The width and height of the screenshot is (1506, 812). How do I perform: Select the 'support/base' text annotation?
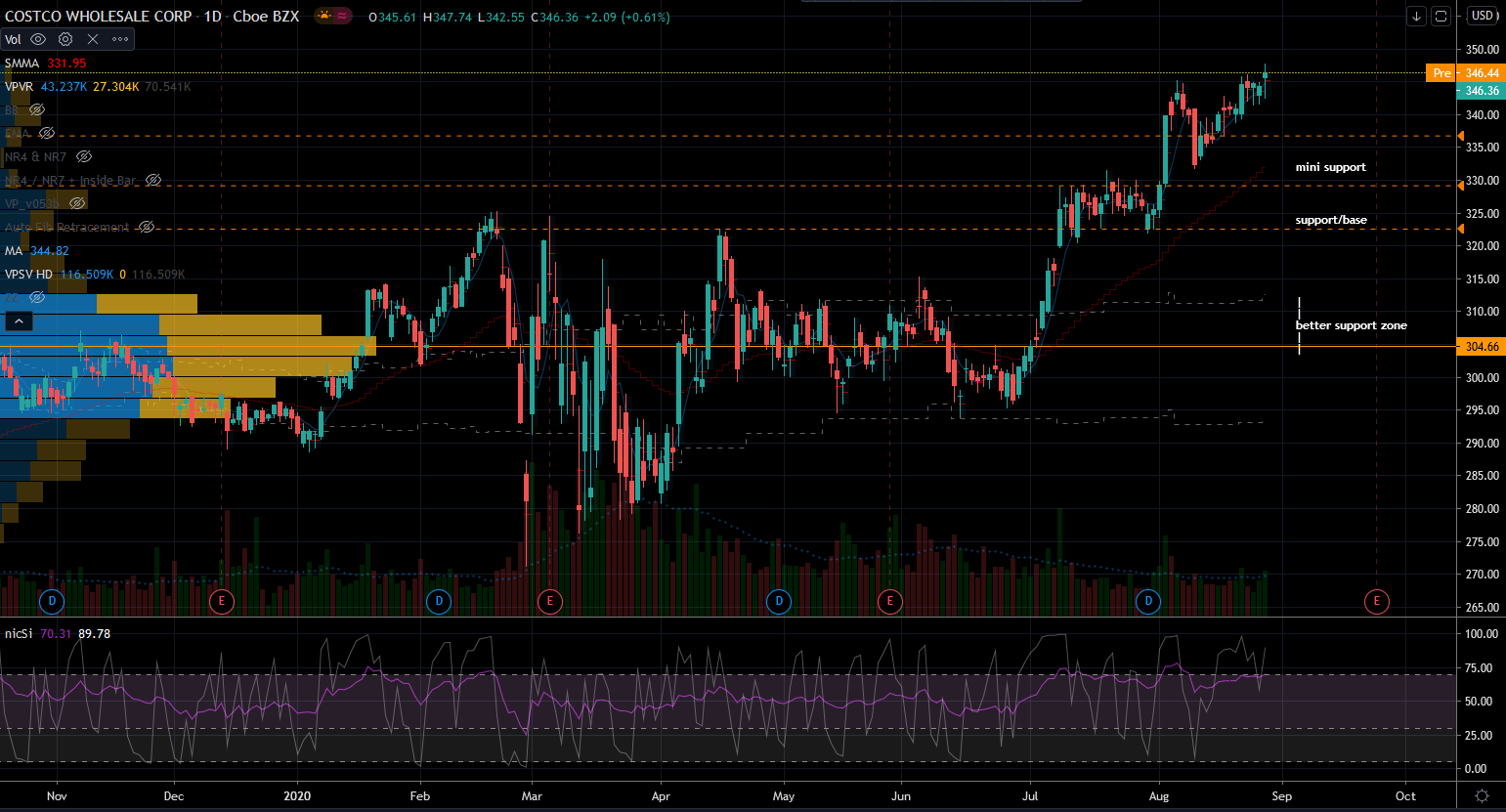tap(1331, 220)
